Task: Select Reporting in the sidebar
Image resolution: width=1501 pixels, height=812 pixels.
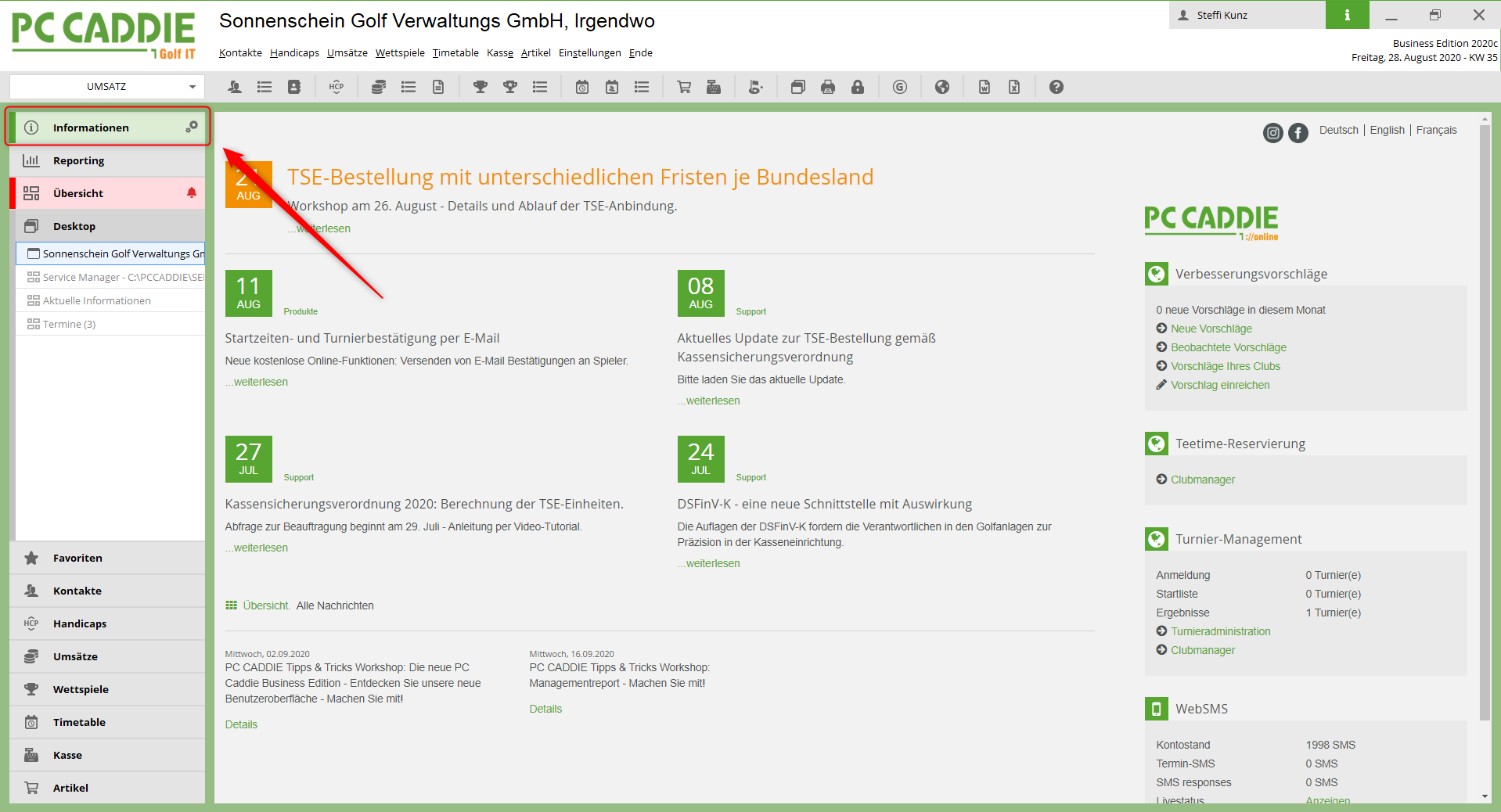Action: pos(108,160)
